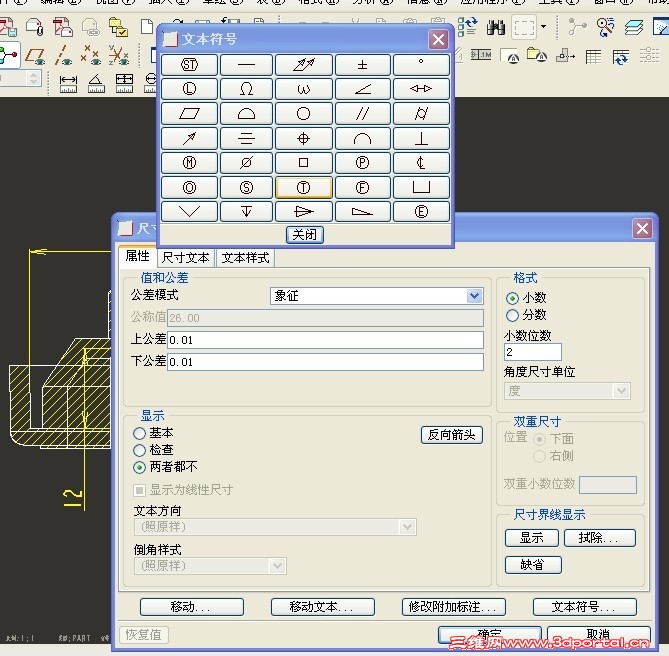Open the binoculars find tool
The width and height of the screenshot is (669, 656).
coord(496,27)
